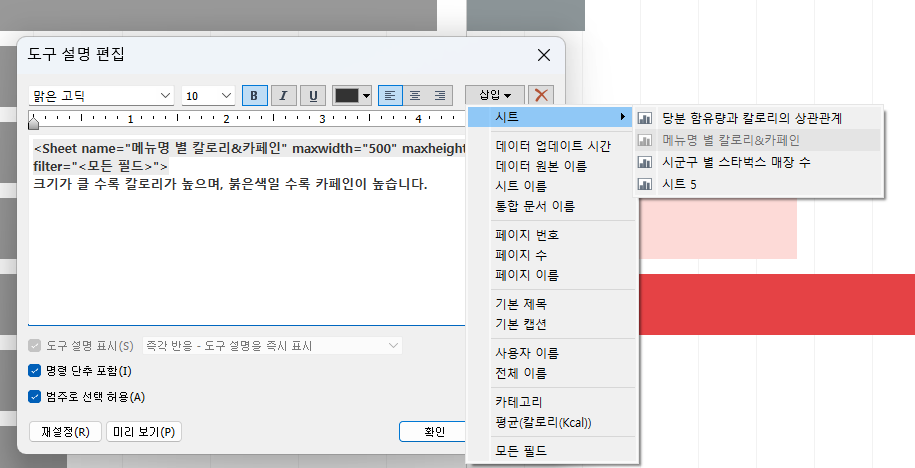Insert 전체 이름 field

pos(521,373)
